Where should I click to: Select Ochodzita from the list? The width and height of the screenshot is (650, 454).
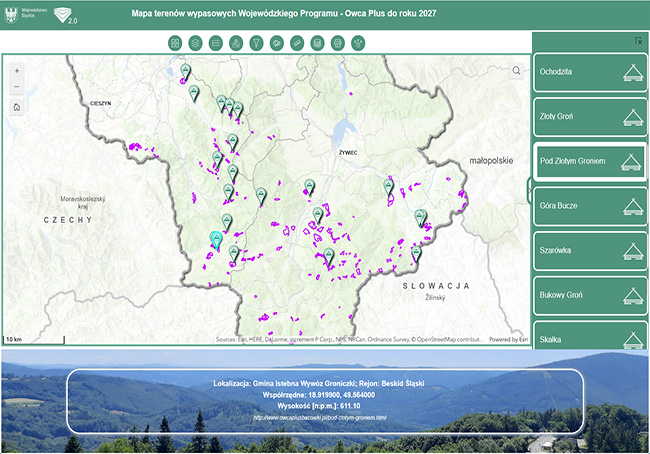[590, 72]
